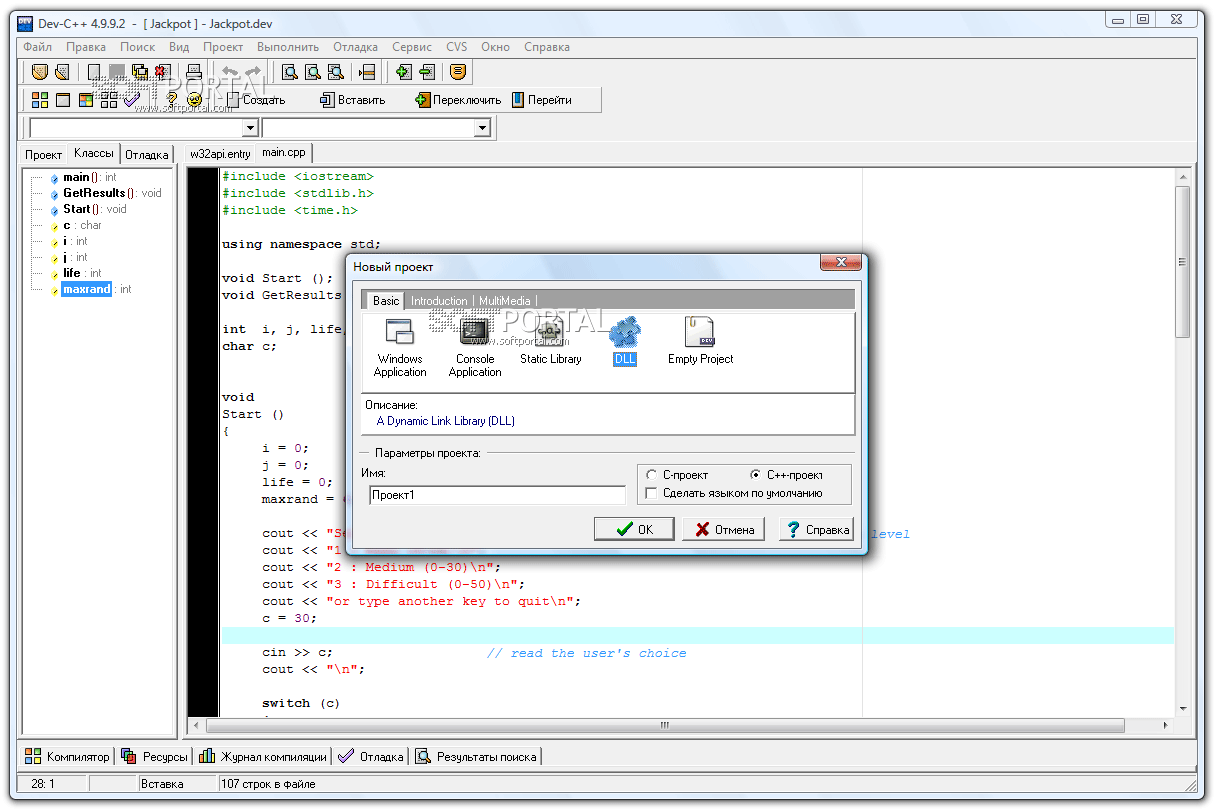The image size is (1215, 811).
Task: Click the run program window icon
Action: click(x=63, y=100)
